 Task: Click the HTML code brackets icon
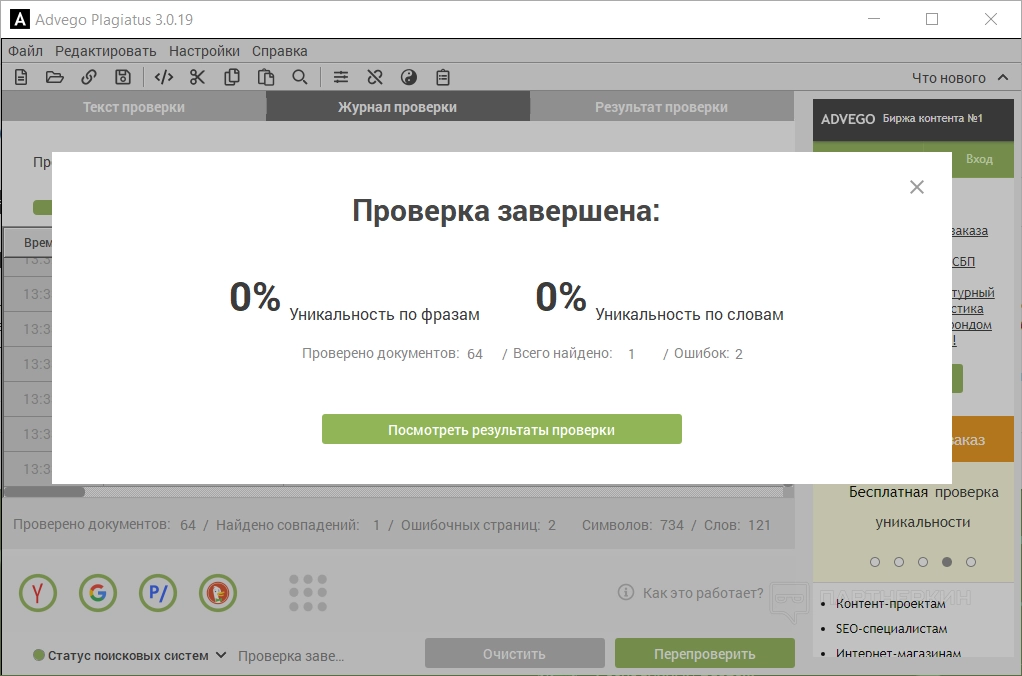pyautogui.click(x=164, y=77)
